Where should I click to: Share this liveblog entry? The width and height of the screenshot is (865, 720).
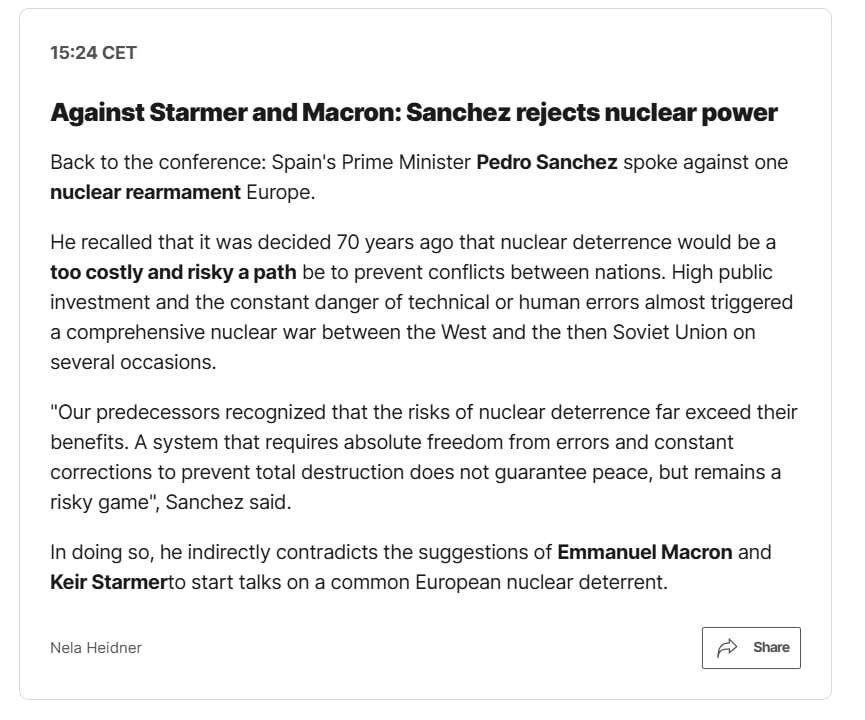pyautogui.click(x=750, y=647)
